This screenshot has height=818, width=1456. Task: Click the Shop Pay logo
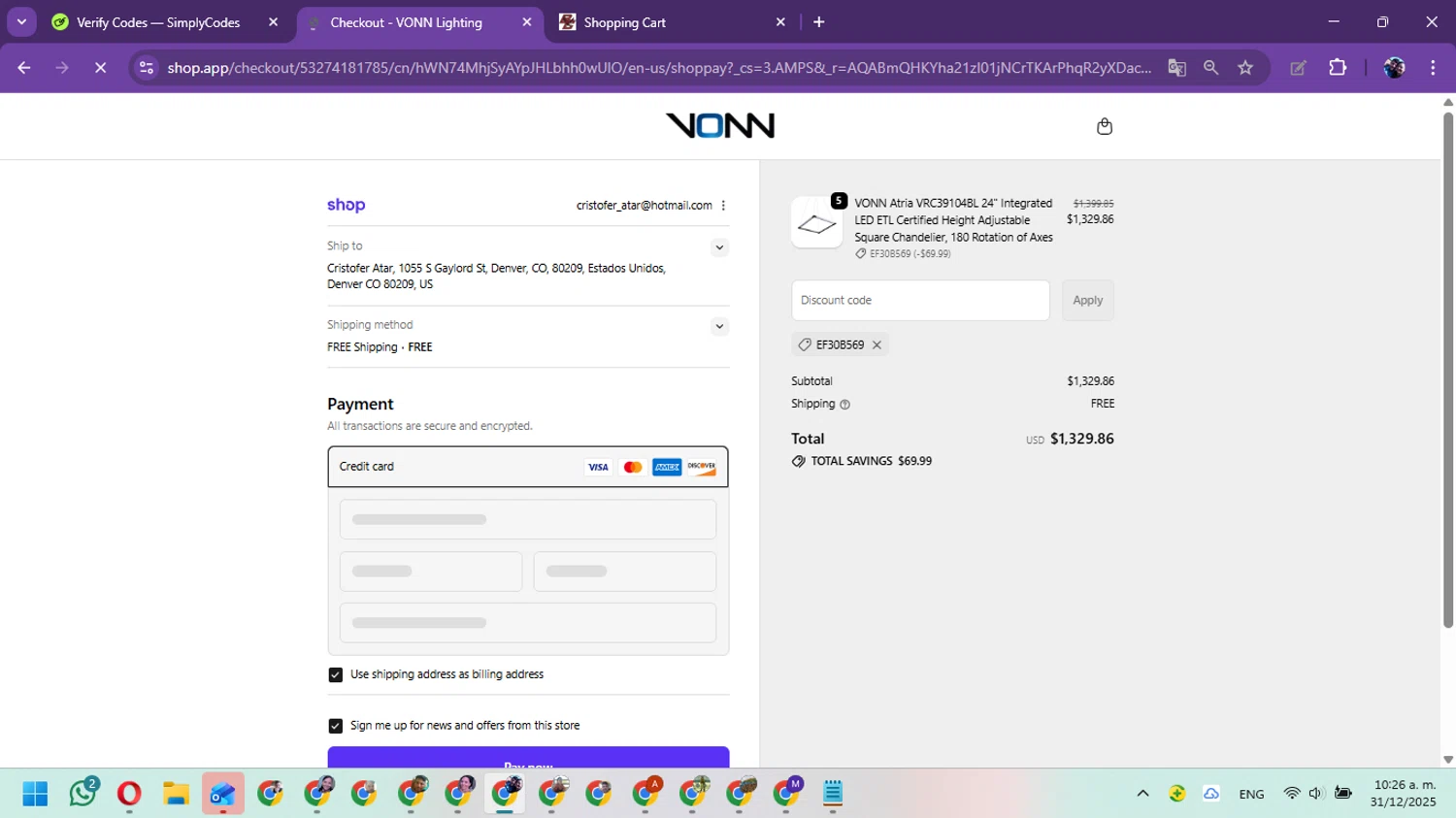pos(346,205)
